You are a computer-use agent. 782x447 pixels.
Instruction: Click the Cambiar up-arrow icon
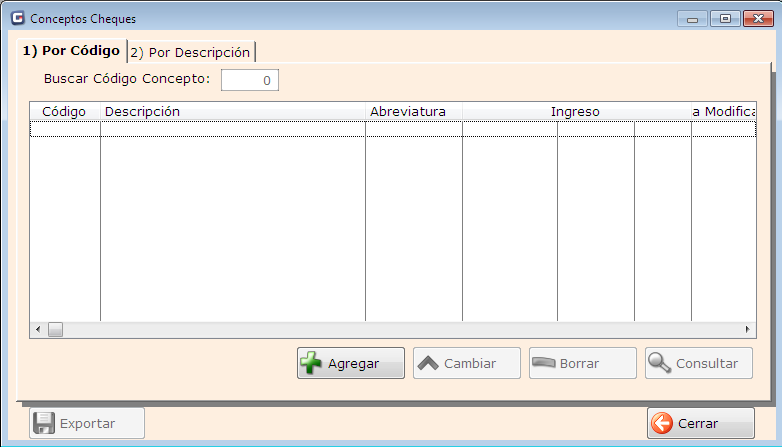click(x=428, y=363)
